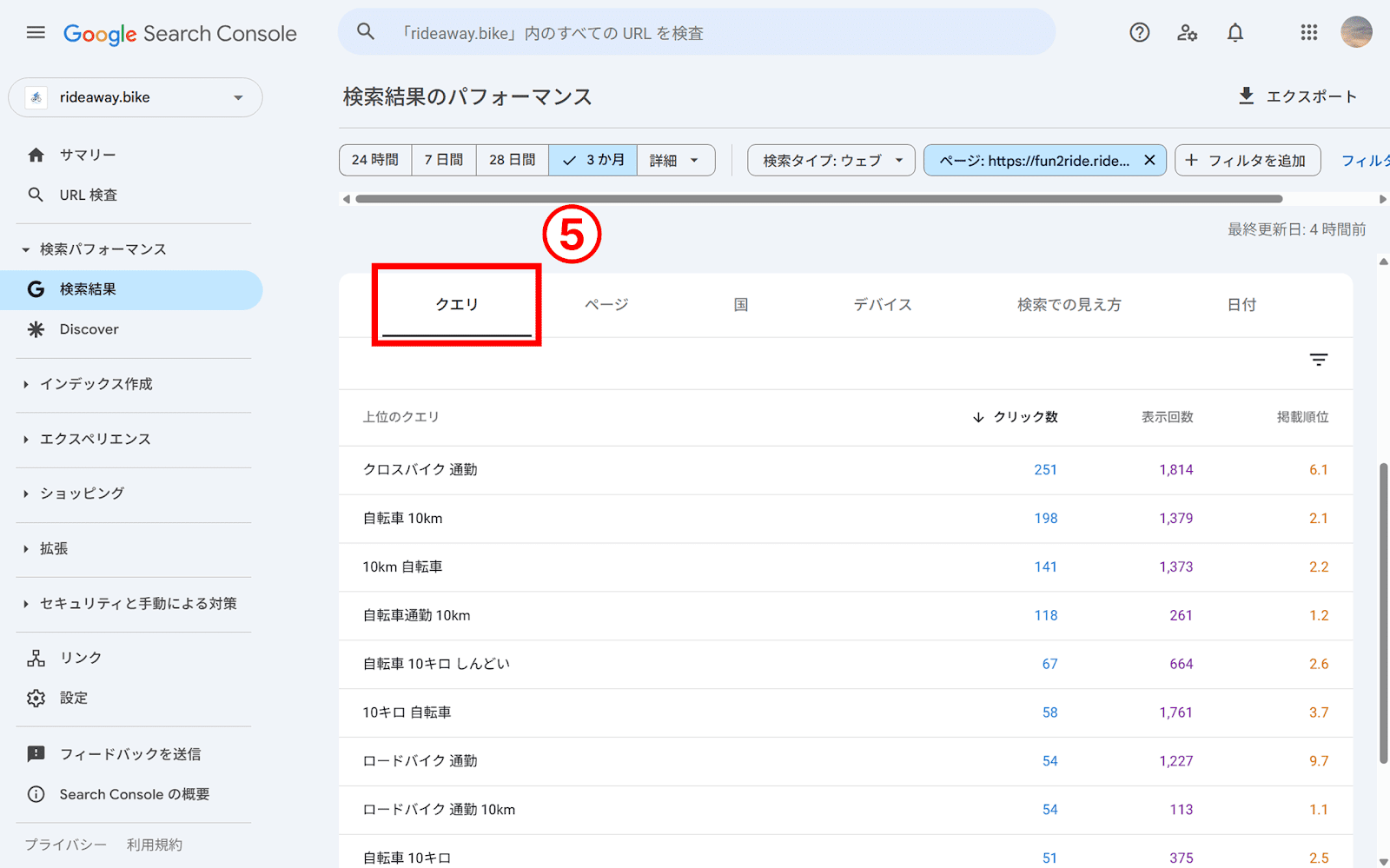Select the 3か月 date range option
1390x868 pixels.
592,160
